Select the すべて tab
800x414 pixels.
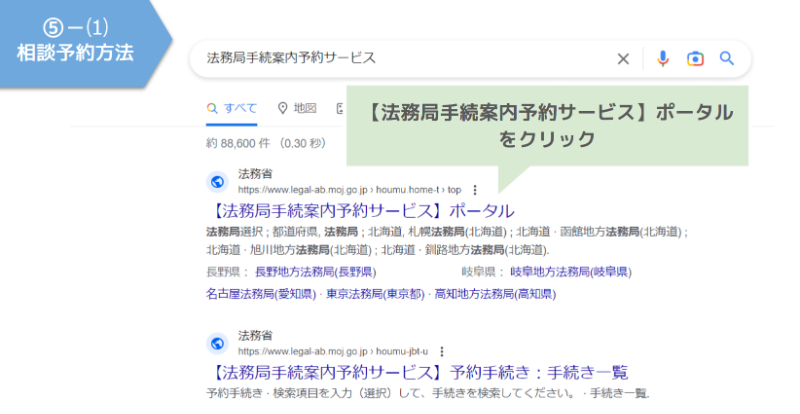coord(232,108)
